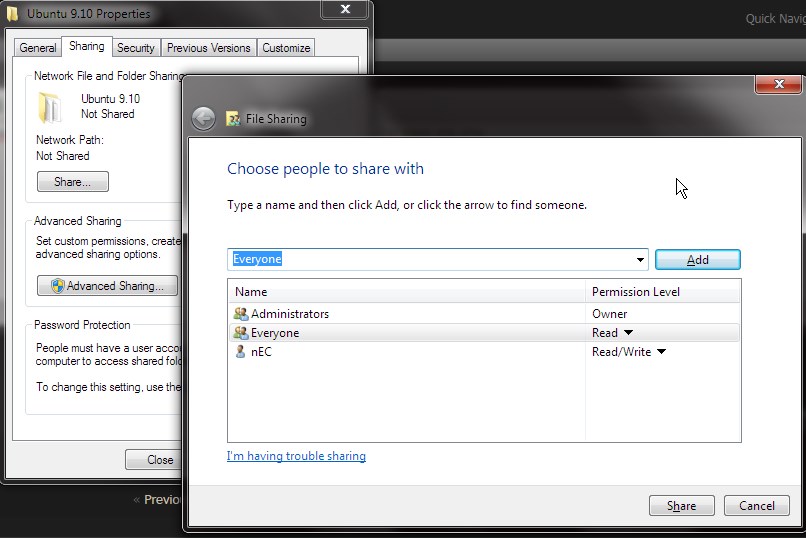
Task: Open the I'm having trouble sharing link
Action: pyautogui.click(x=296, y=456)
